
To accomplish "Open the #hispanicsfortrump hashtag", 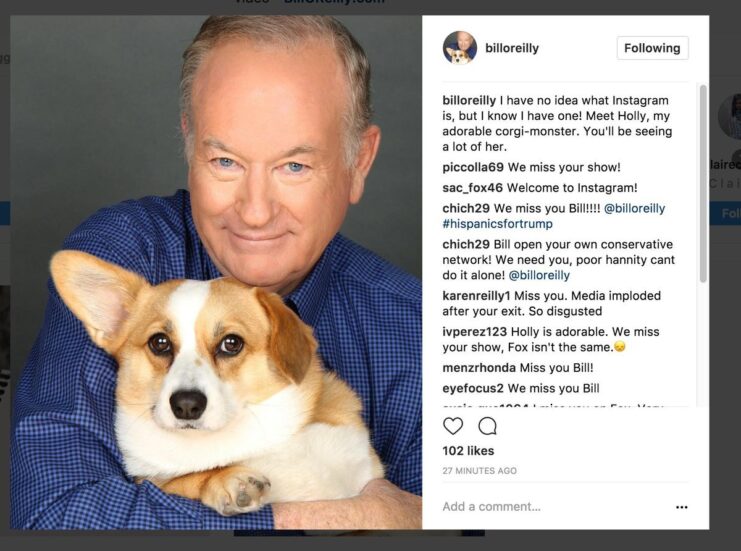I will 497,224.
